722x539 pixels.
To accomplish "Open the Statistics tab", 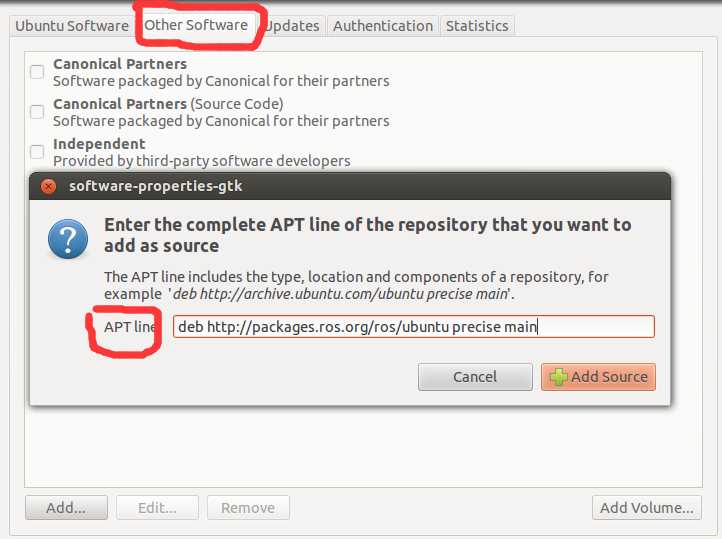I will [477, 26].
